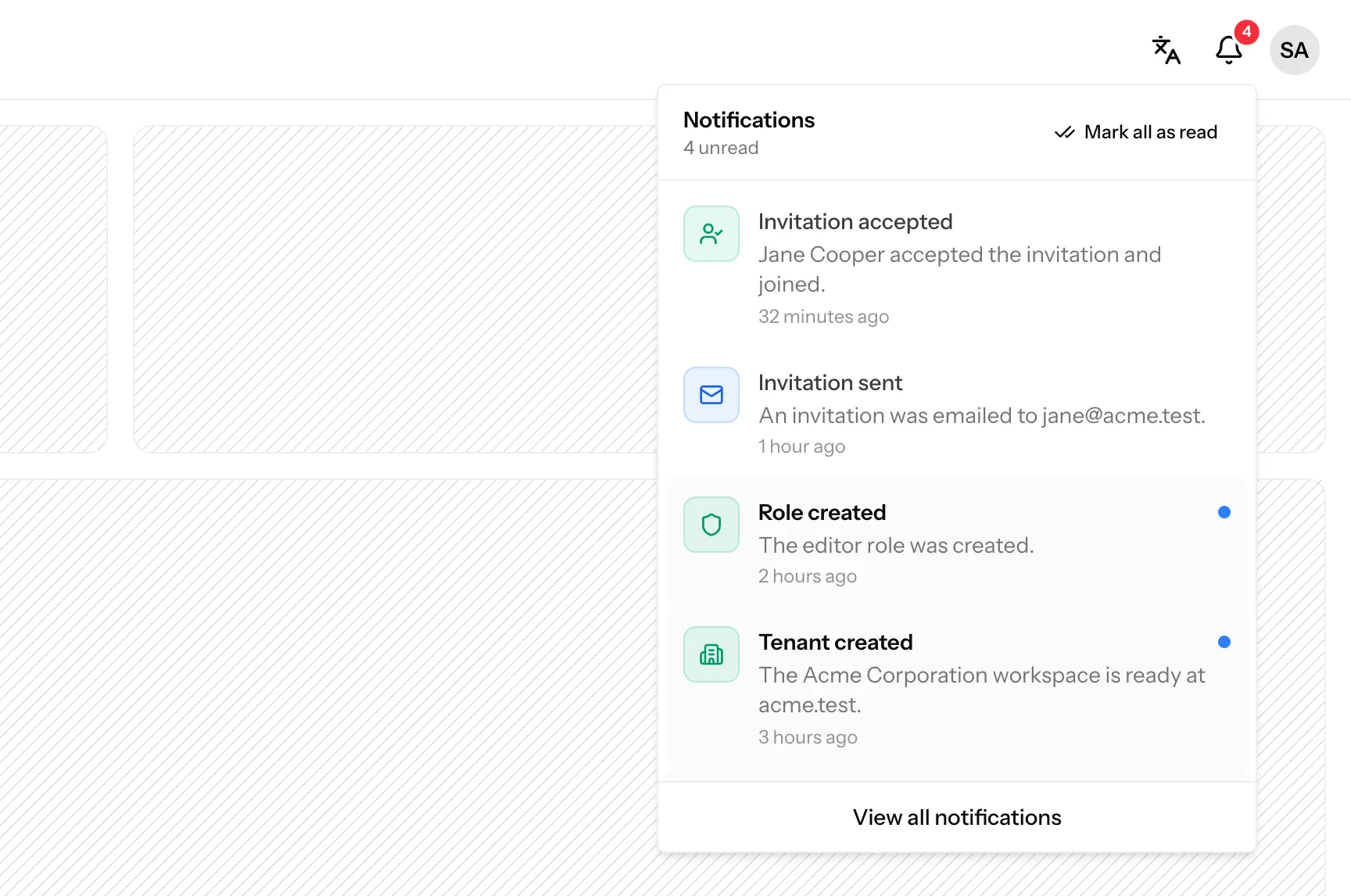Open the Invitation accepted notification
1351x896 pixels.
pos(957,268)
